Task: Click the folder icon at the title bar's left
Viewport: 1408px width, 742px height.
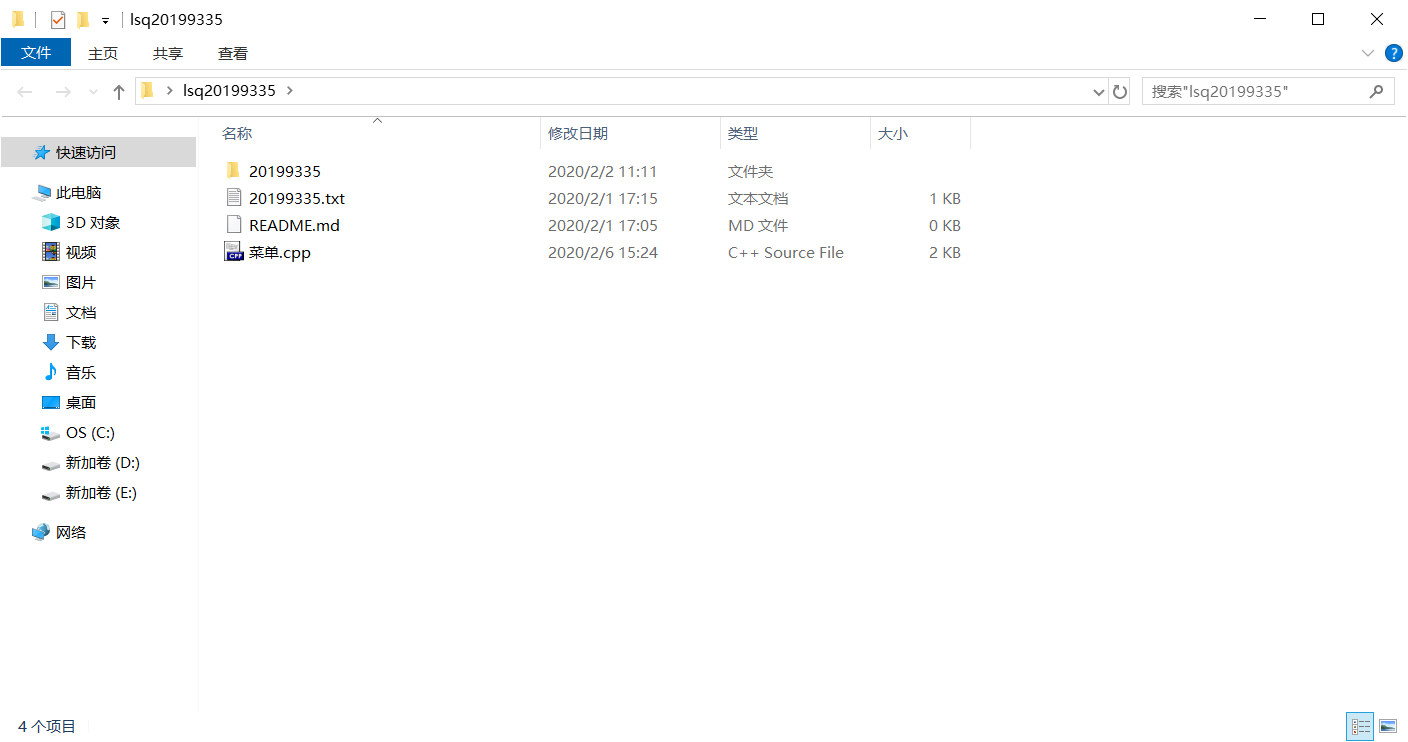Action: 18,19
